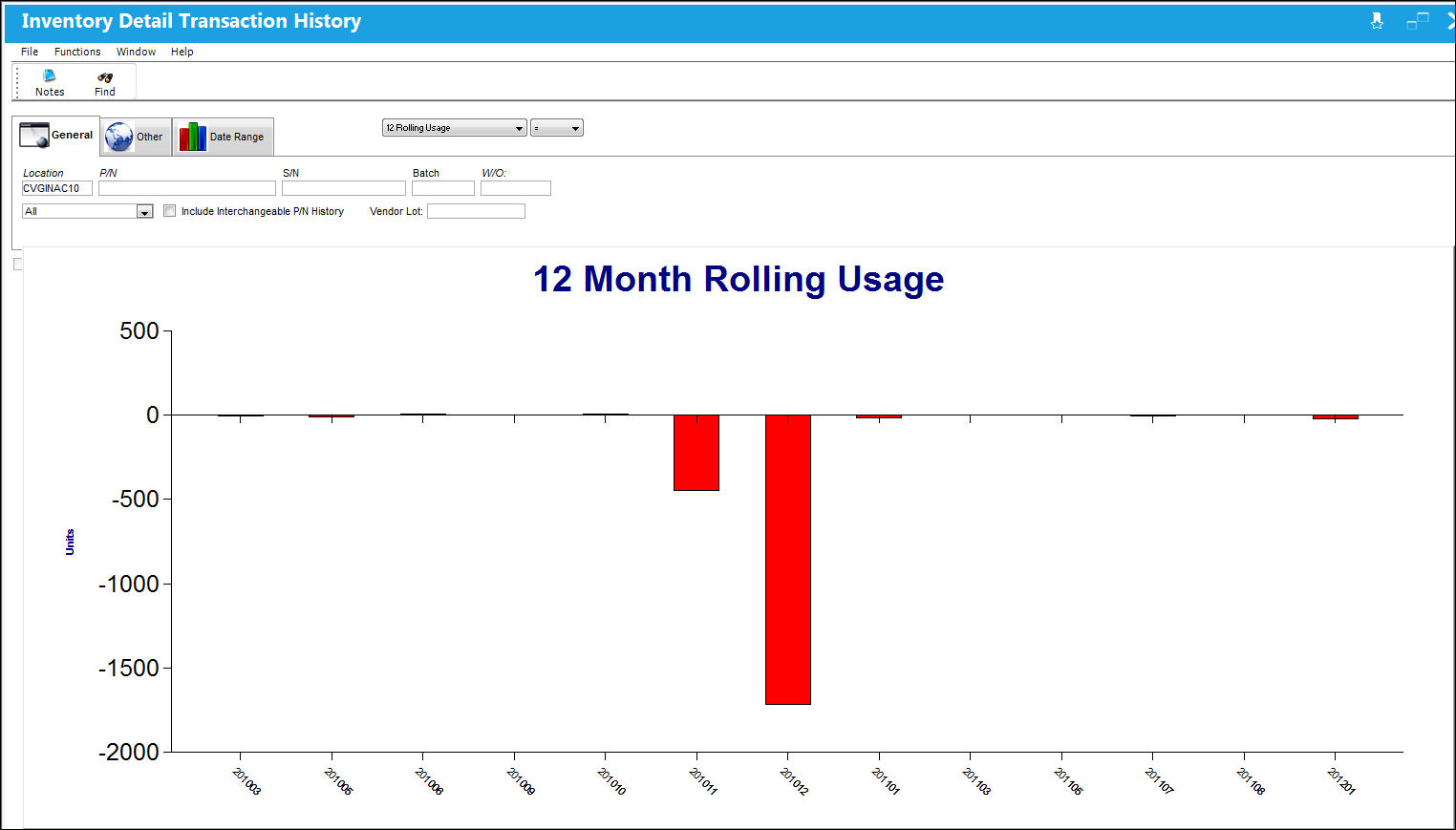
Task: Open the Window menu
Action: 136,52
